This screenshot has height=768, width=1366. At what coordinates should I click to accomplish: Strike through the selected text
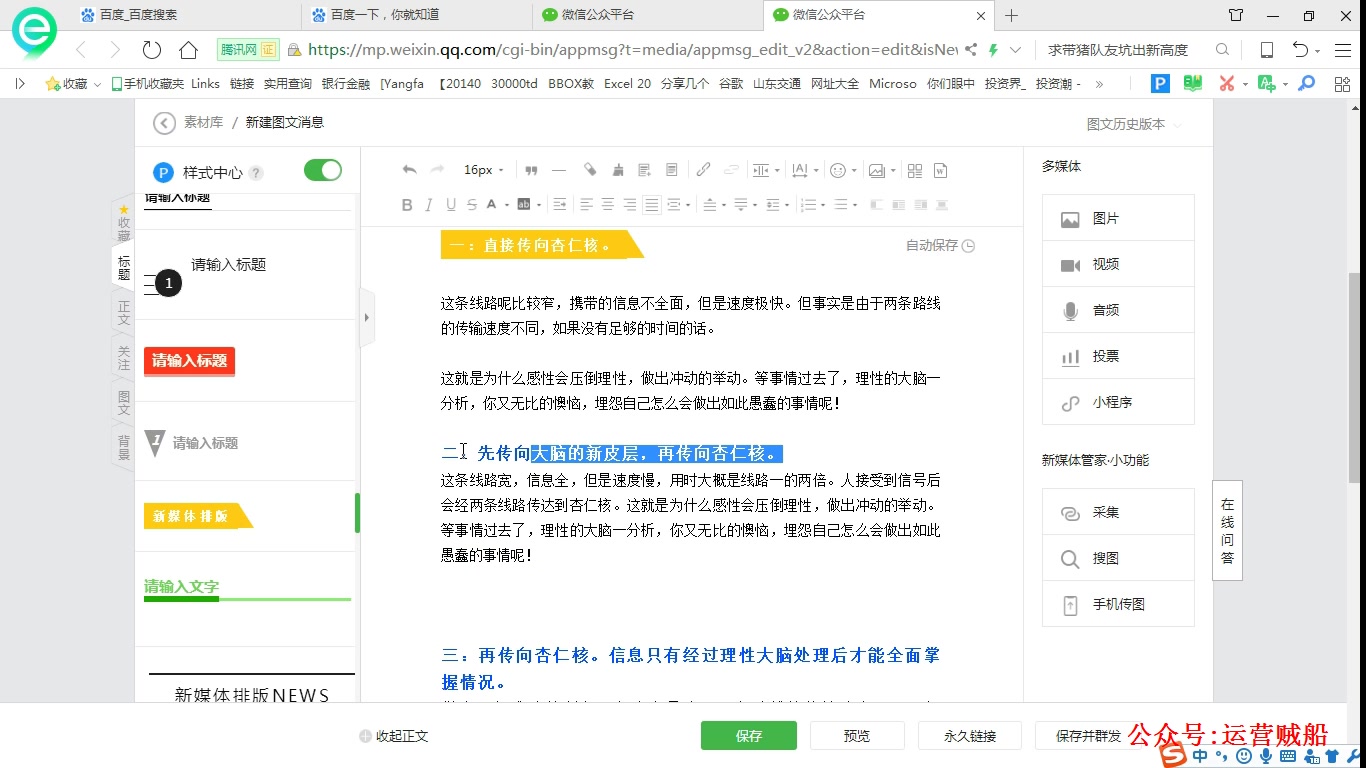click(x=472, y=205)
